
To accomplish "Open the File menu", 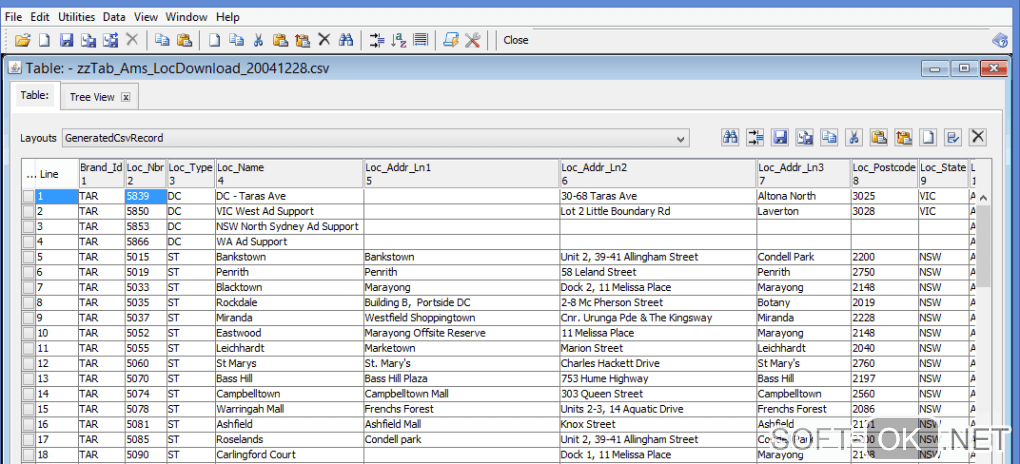I will click(x=13, y=17).
